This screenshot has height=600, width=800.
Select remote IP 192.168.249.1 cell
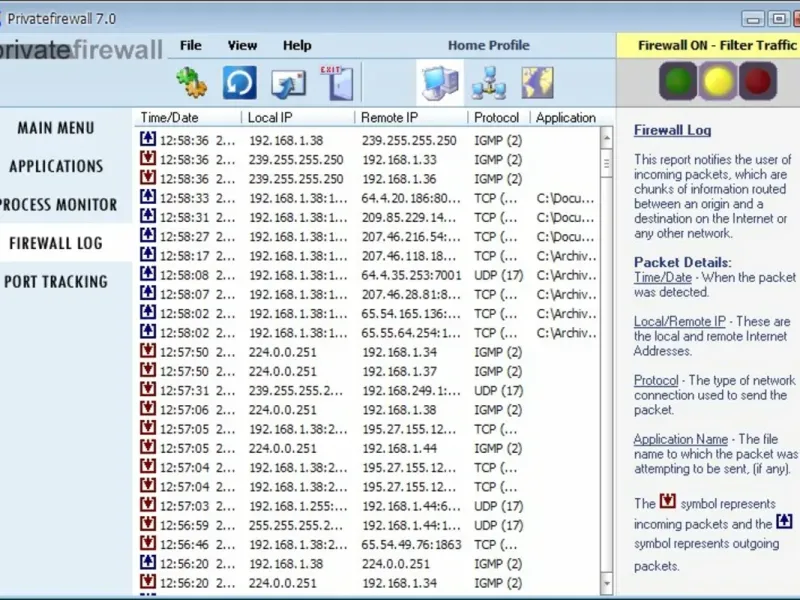point(411,390)
